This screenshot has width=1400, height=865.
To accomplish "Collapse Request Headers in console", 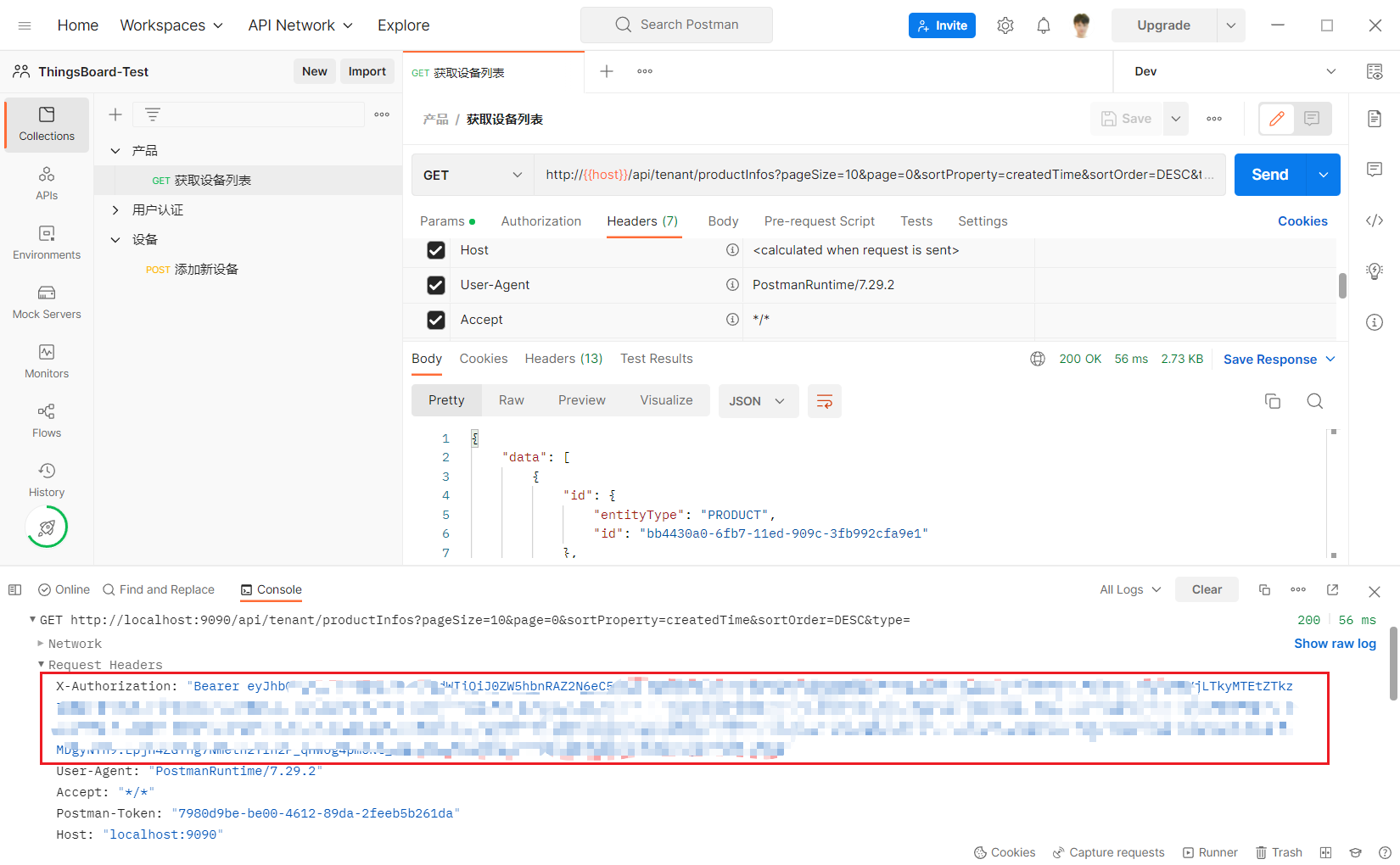I will (40, 665).
